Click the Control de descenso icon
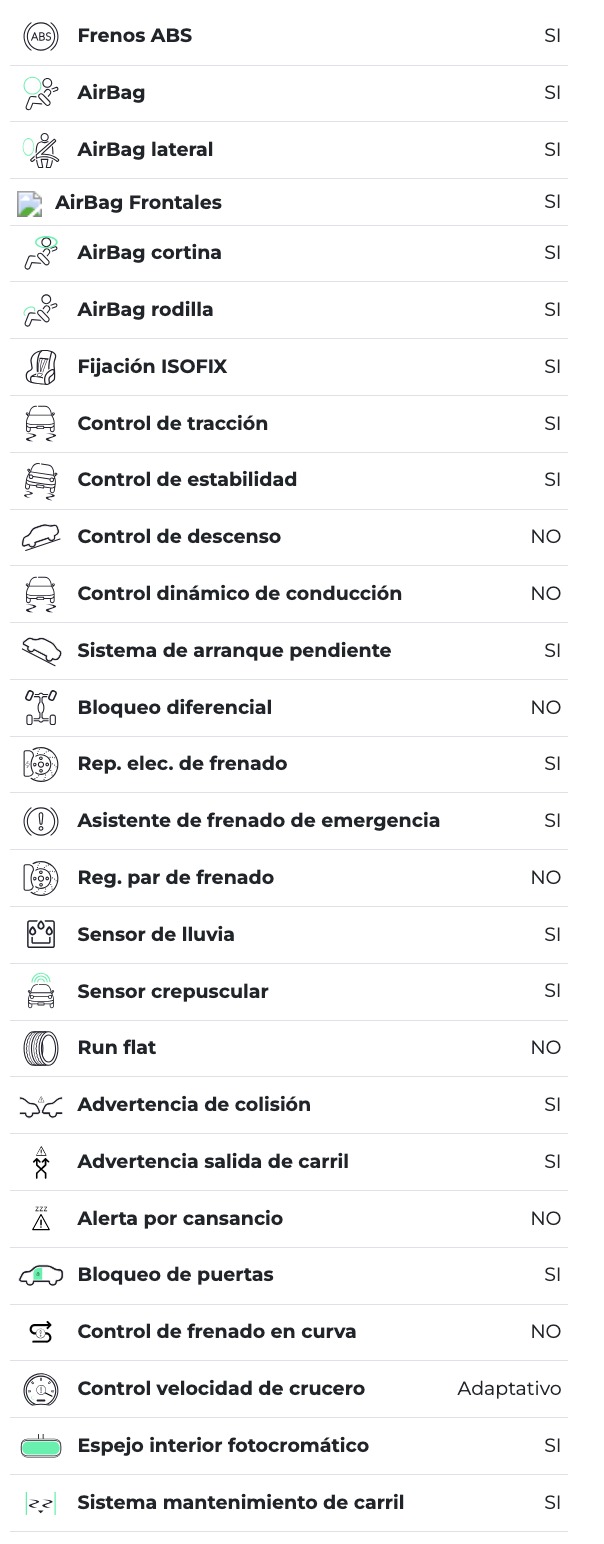The height and width of the screenshot is (1544, 604). click(x=40, y=537)
